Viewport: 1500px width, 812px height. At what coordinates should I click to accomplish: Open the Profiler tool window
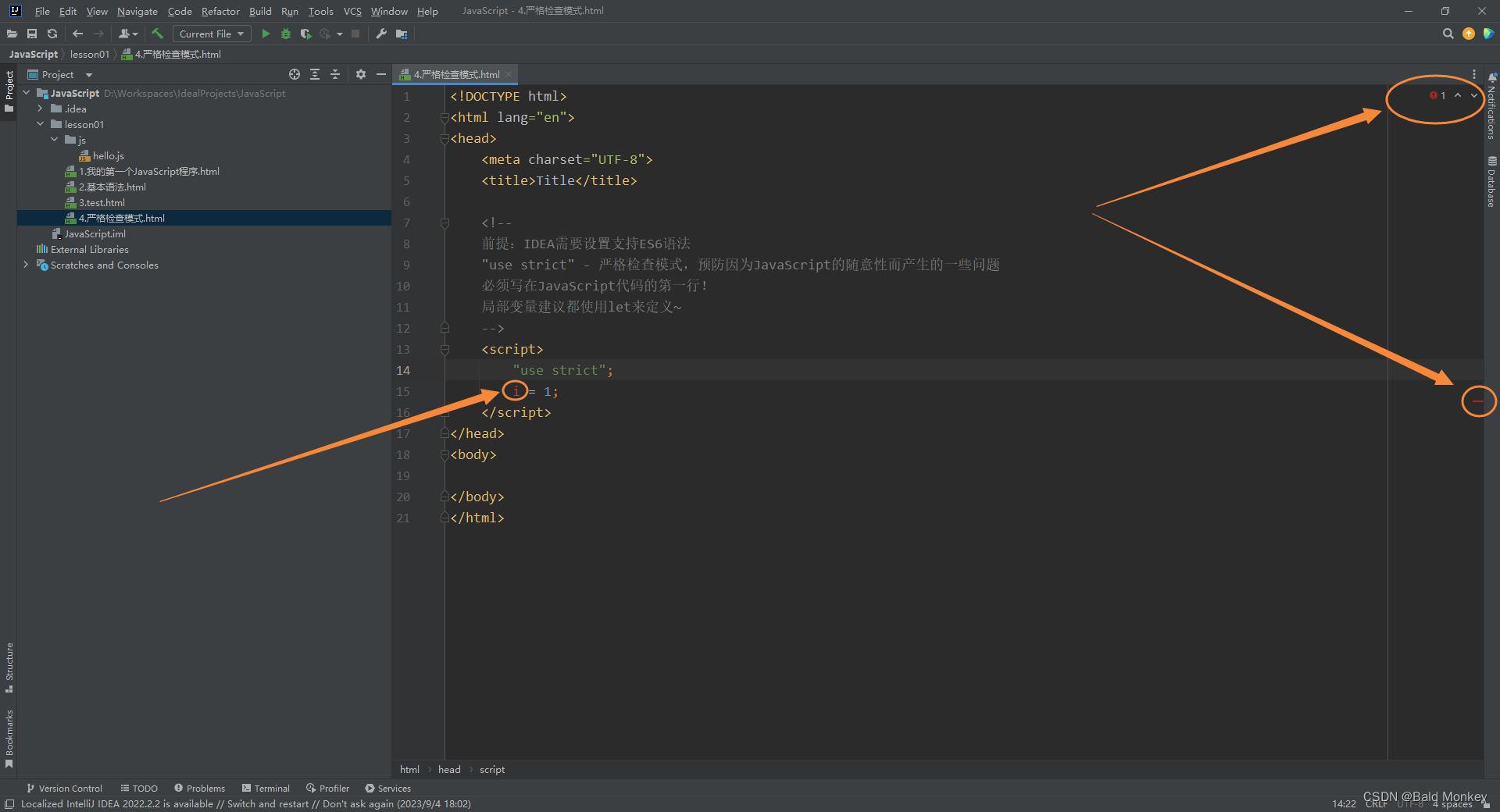point(328,789)
